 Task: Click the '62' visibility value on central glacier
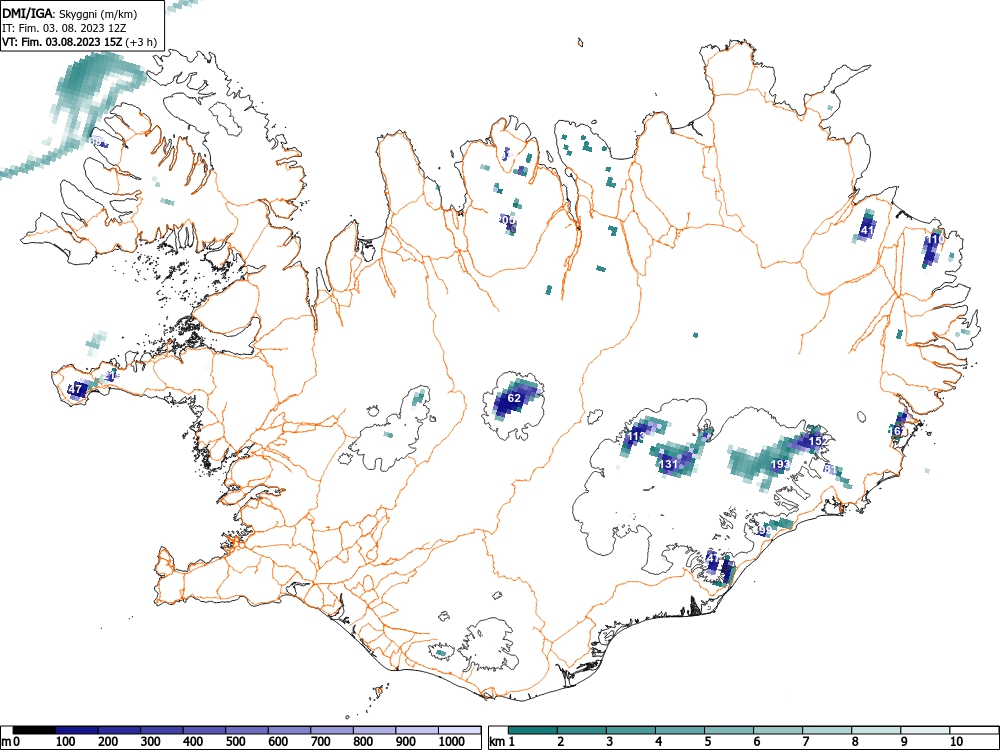514,398
